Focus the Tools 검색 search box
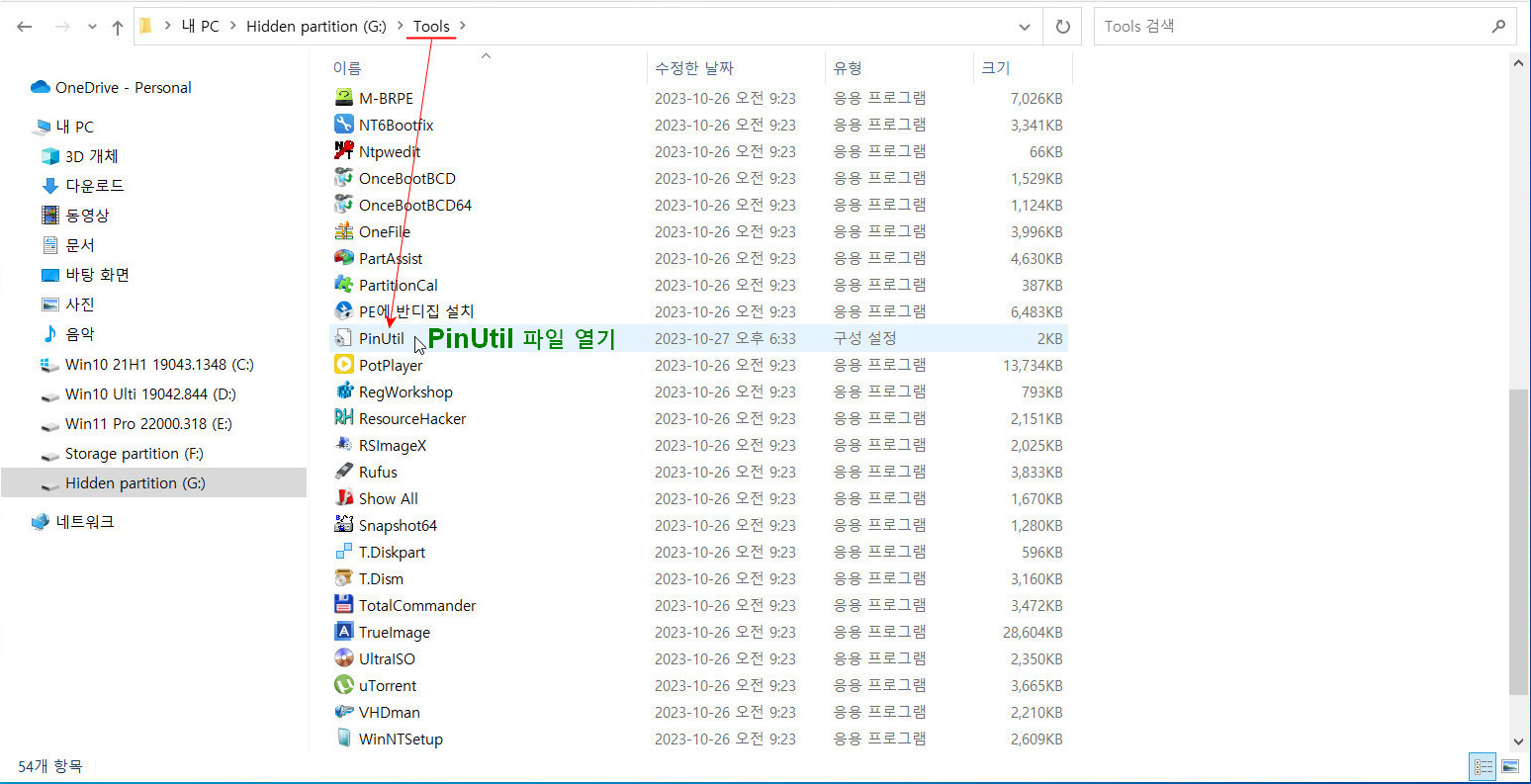 coord(1306,27)
